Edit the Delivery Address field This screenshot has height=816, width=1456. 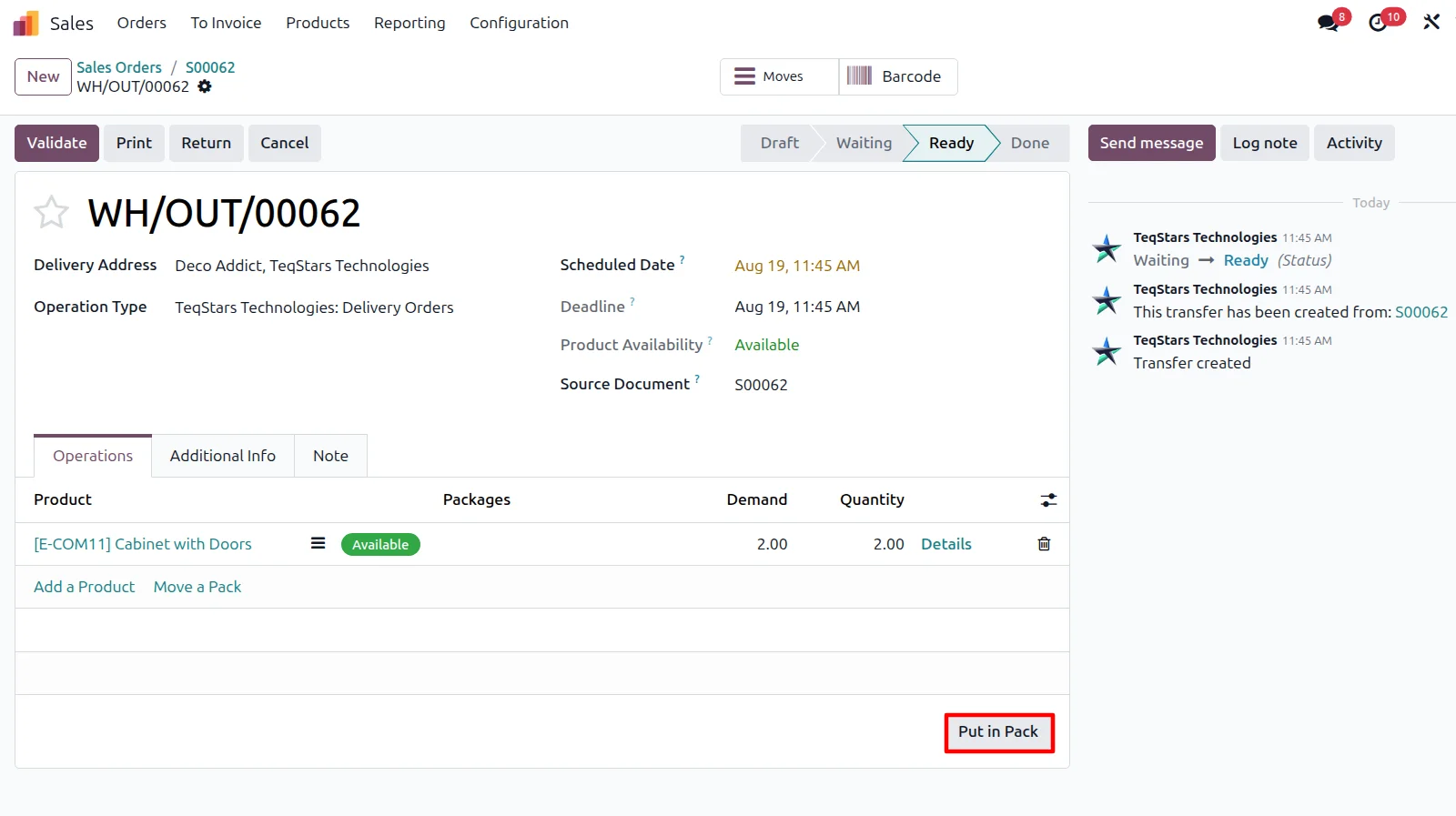tap(302, 266)
